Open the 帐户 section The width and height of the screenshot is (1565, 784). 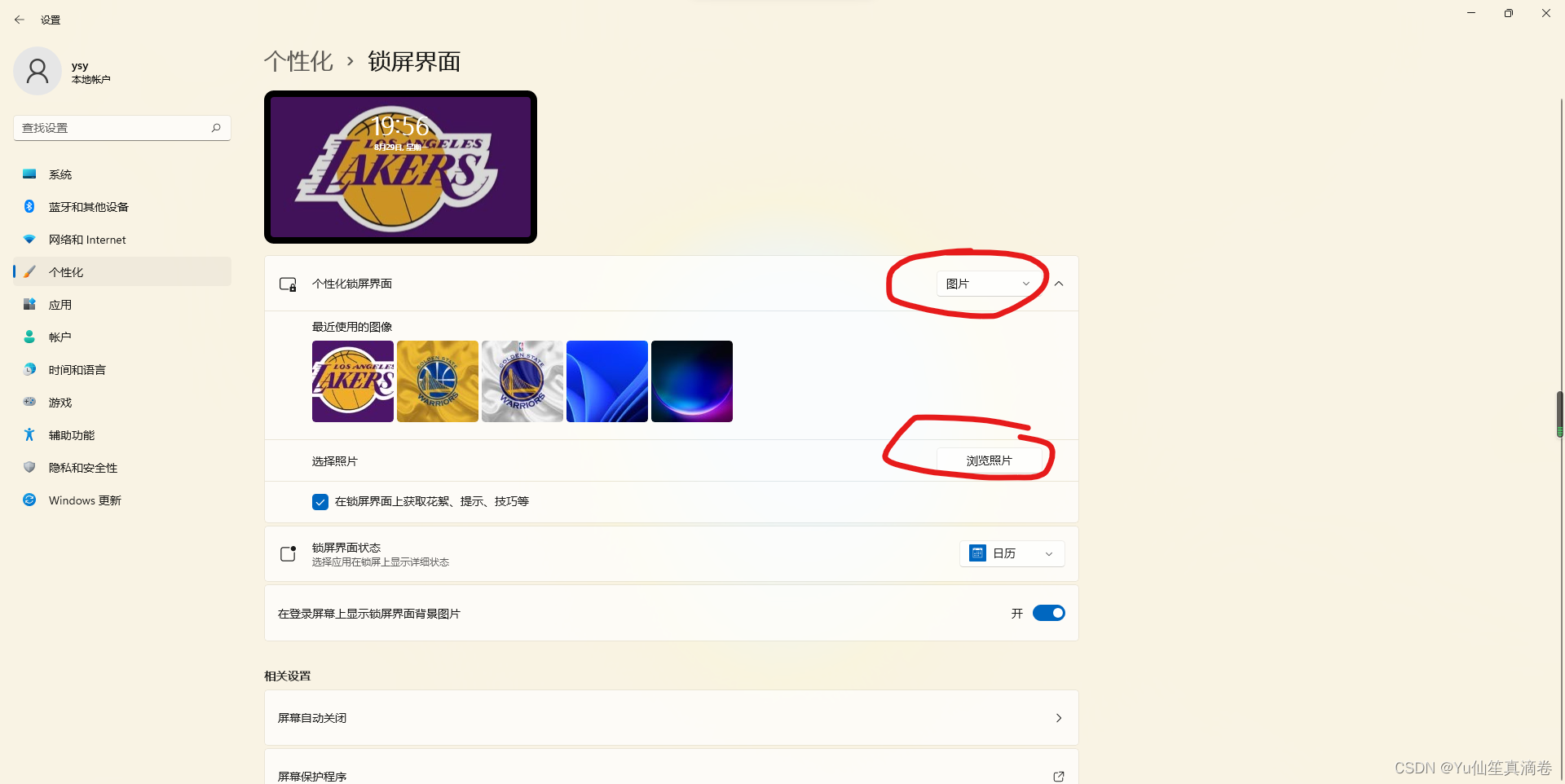click(122, 337)
